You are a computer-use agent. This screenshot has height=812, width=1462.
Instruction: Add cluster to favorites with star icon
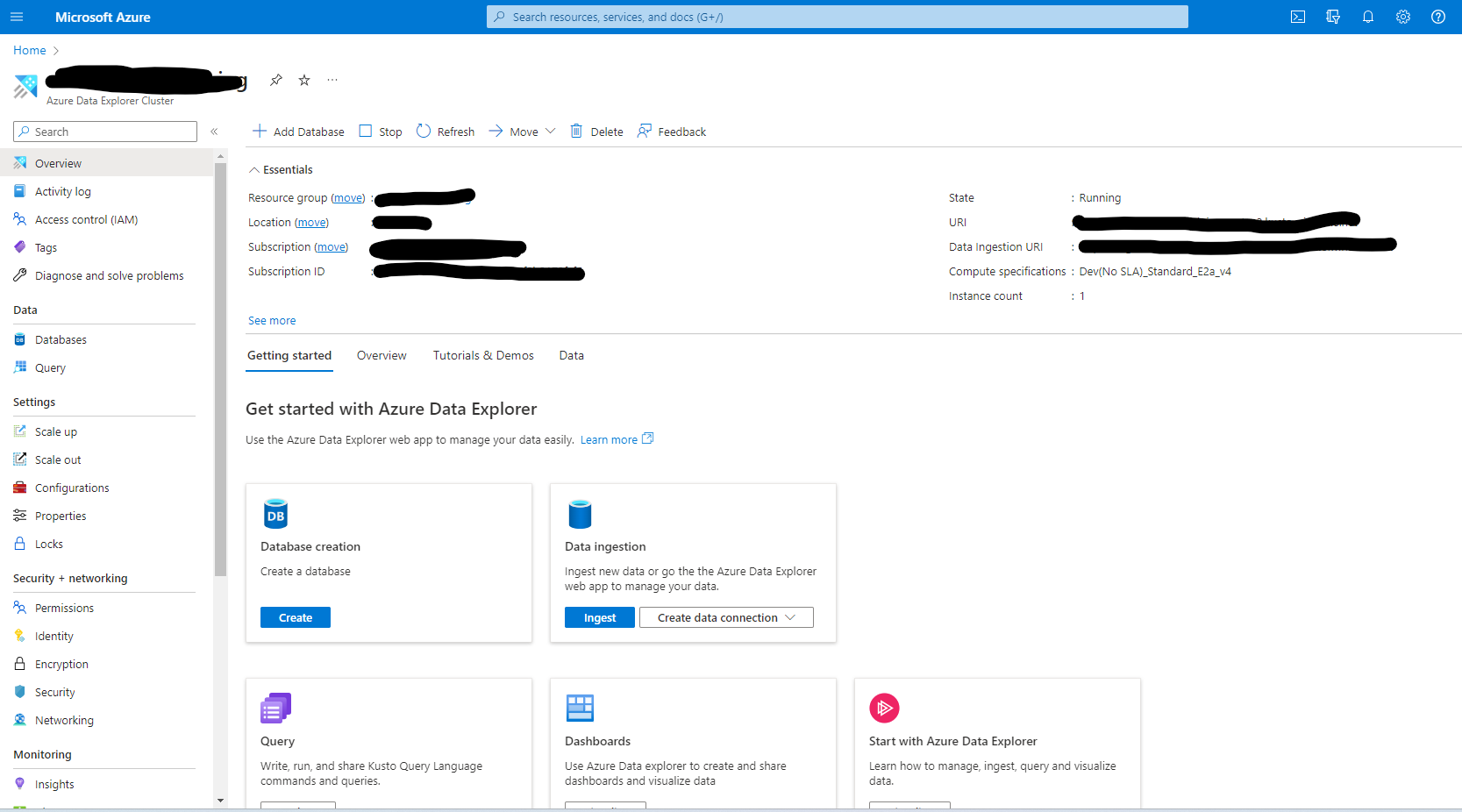coord(303,80)
